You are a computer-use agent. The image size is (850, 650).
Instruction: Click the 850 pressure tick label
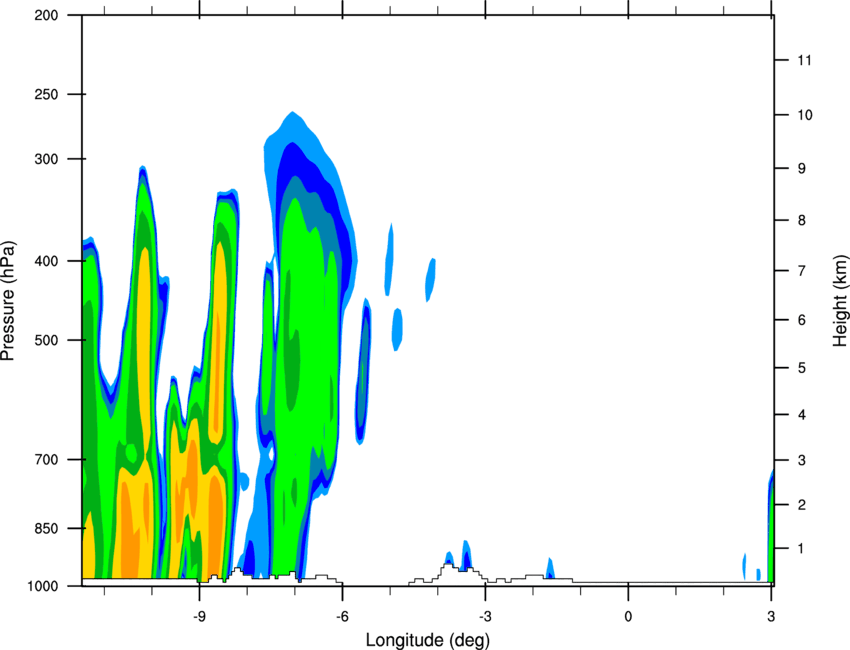coord(47,528)
